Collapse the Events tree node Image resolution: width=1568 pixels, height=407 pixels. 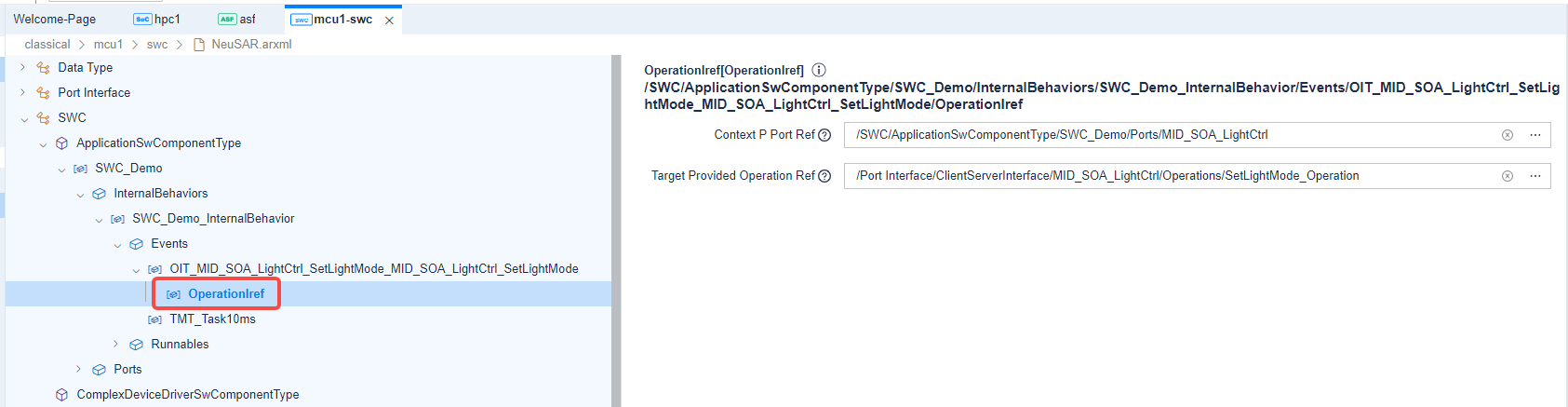click(x=117, y=244)
